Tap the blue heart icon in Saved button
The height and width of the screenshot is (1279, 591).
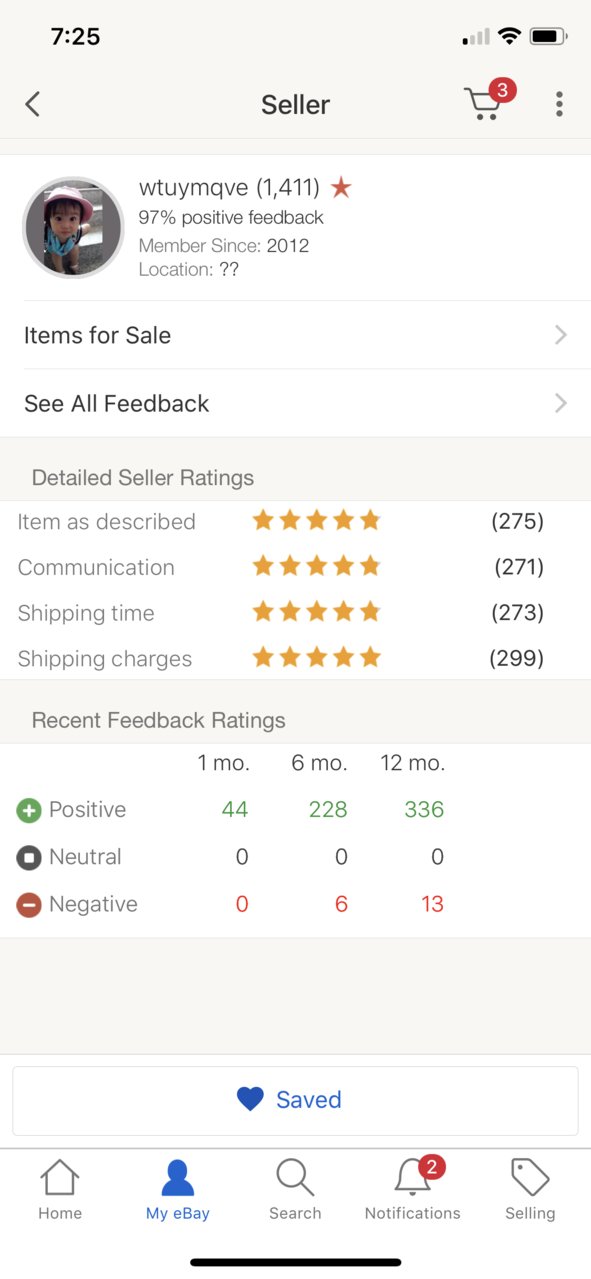pyautogui.click(x=250, y=1100)
